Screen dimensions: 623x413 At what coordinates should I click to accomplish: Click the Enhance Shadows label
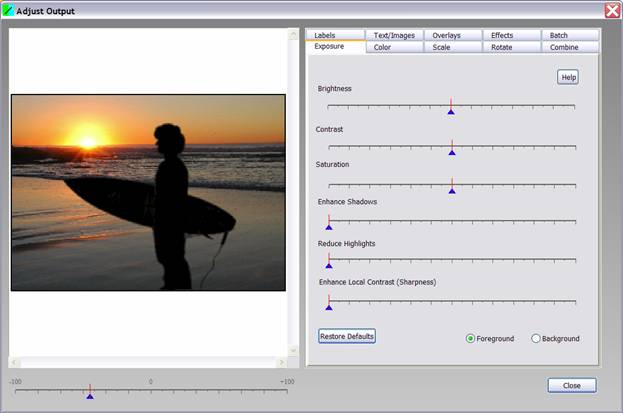[x=347, y=202]
